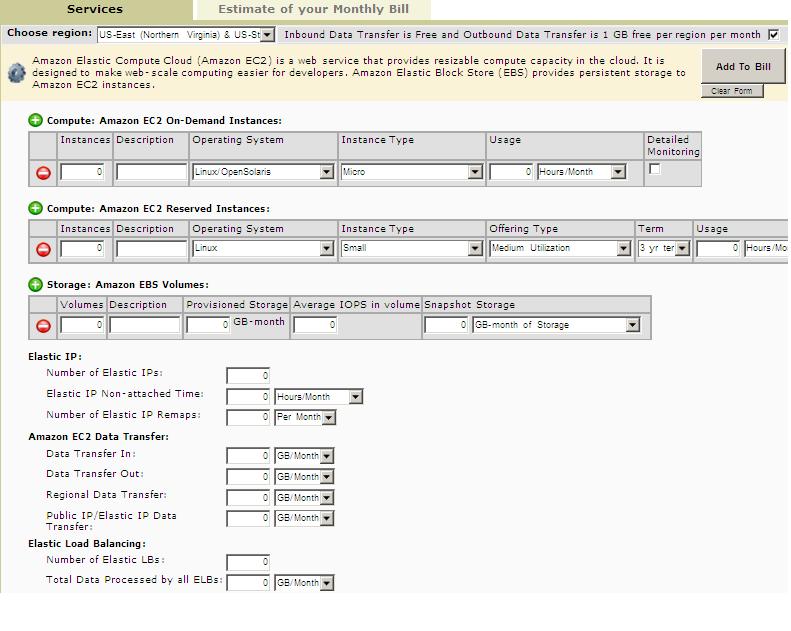The image size is (791, 631).
Task: Focus the Number of Elastic IPs field
Action: tap(248, 375)
